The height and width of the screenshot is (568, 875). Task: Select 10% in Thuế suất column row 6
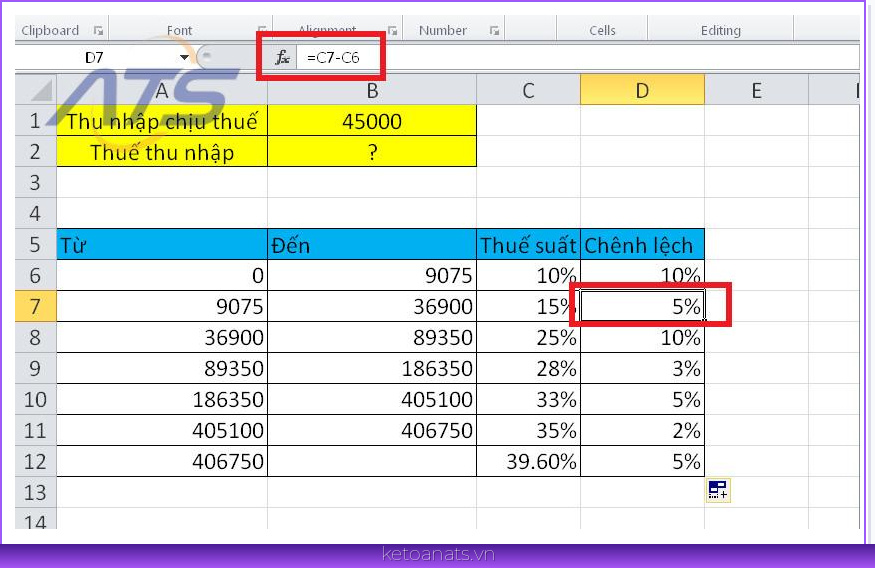528,275
